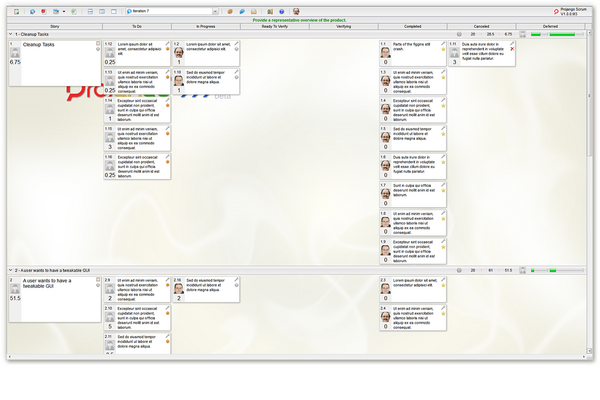Screen dimensions: 600x400
Task: Click the orange status dot on task 1.16
Action: [168, 162]
